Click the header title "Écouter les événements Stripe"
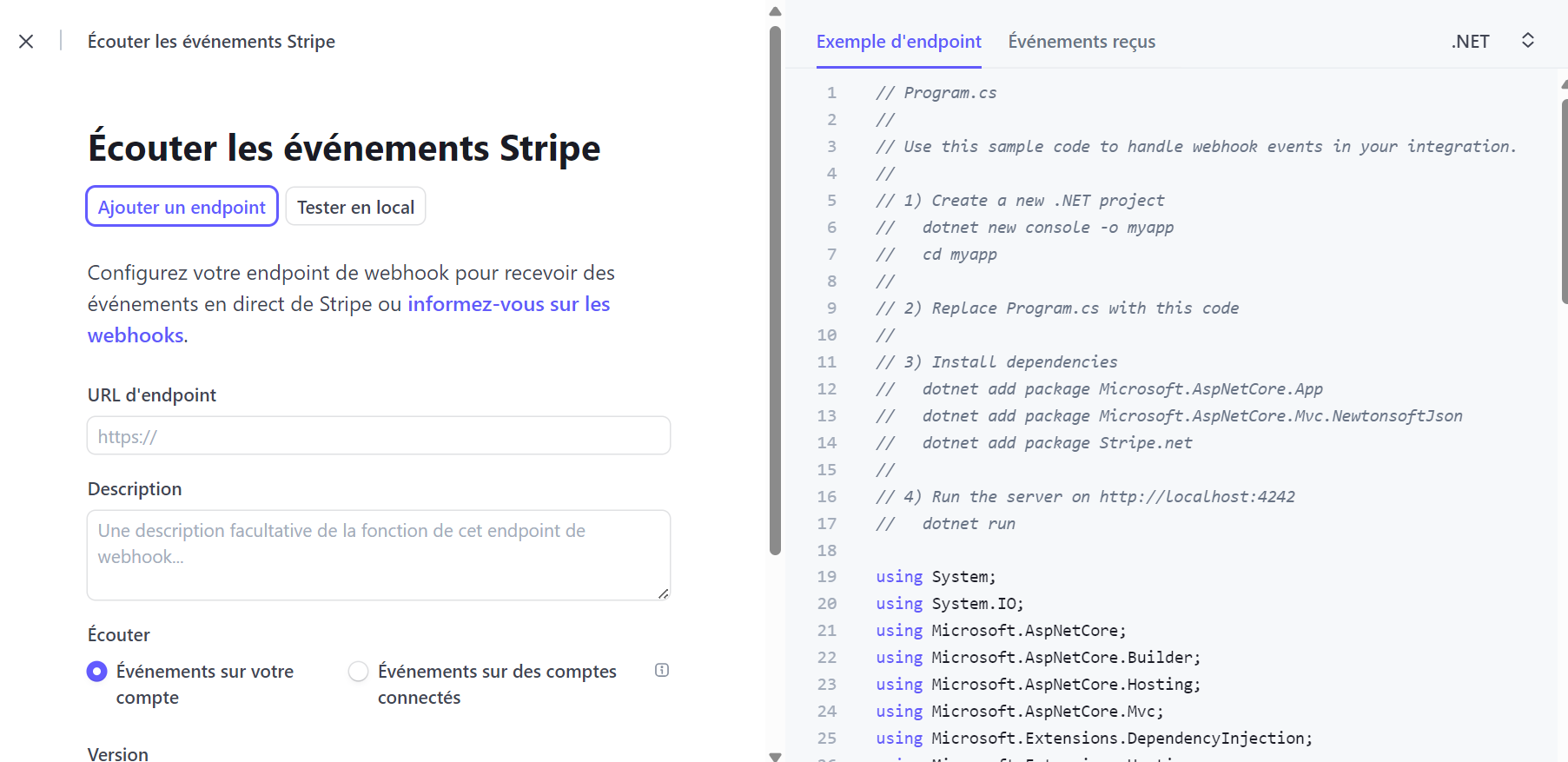The image size is (1568, 762). point(211,42)
